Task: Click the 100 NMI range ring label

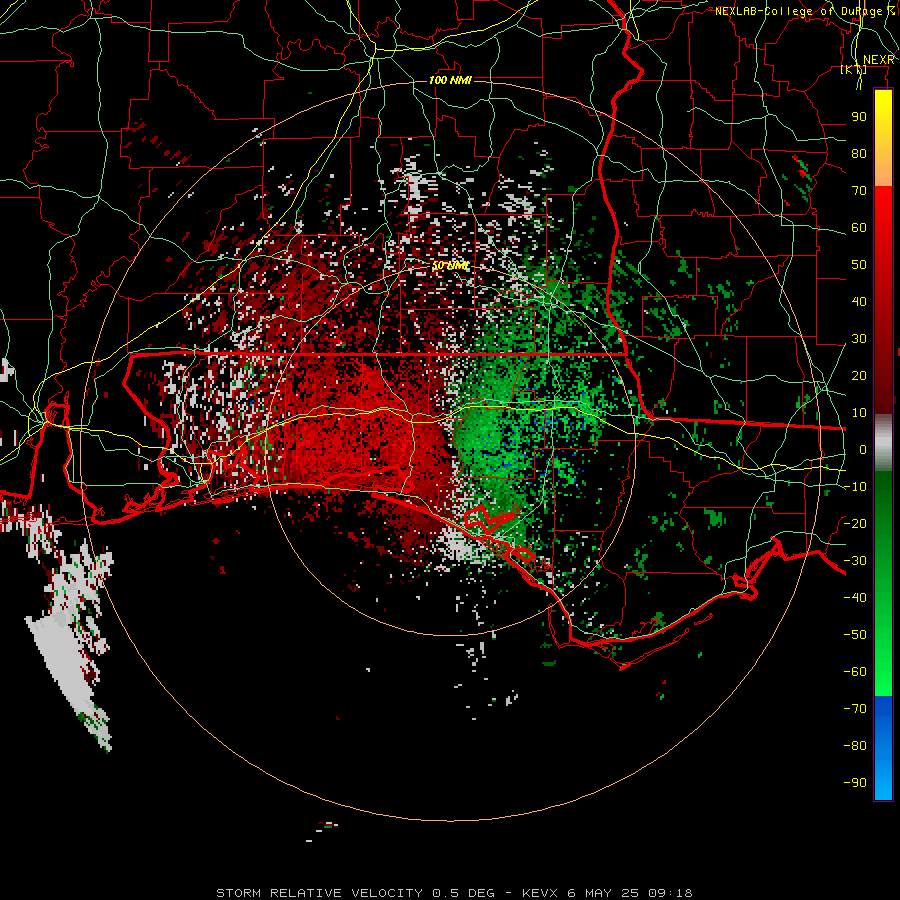Action: point(450,80)
